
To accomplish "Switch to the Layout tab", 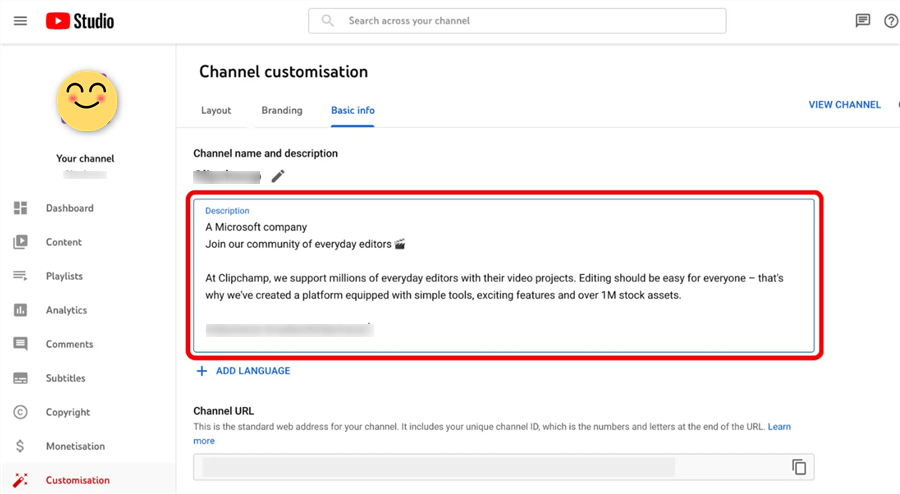I will click(x=216, y=110).
